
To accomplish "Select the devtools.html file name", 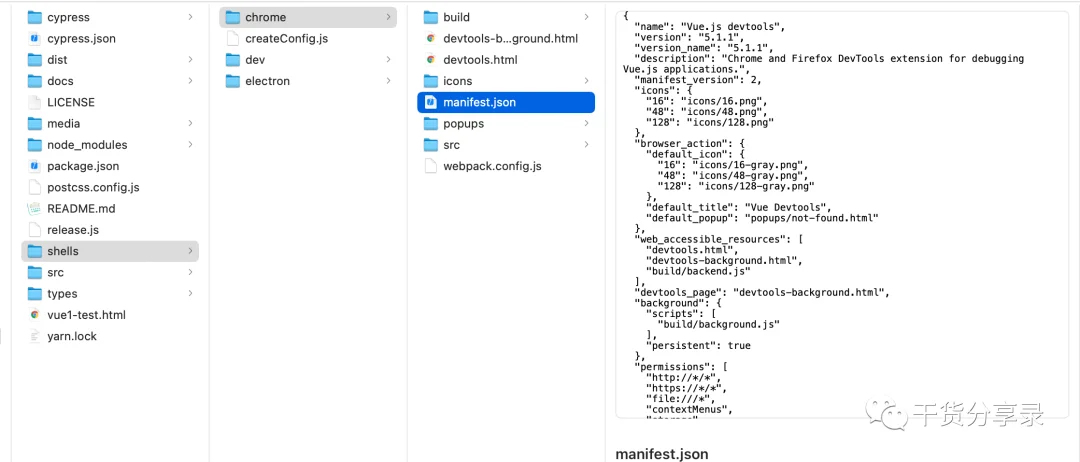I will pos(480,60).
